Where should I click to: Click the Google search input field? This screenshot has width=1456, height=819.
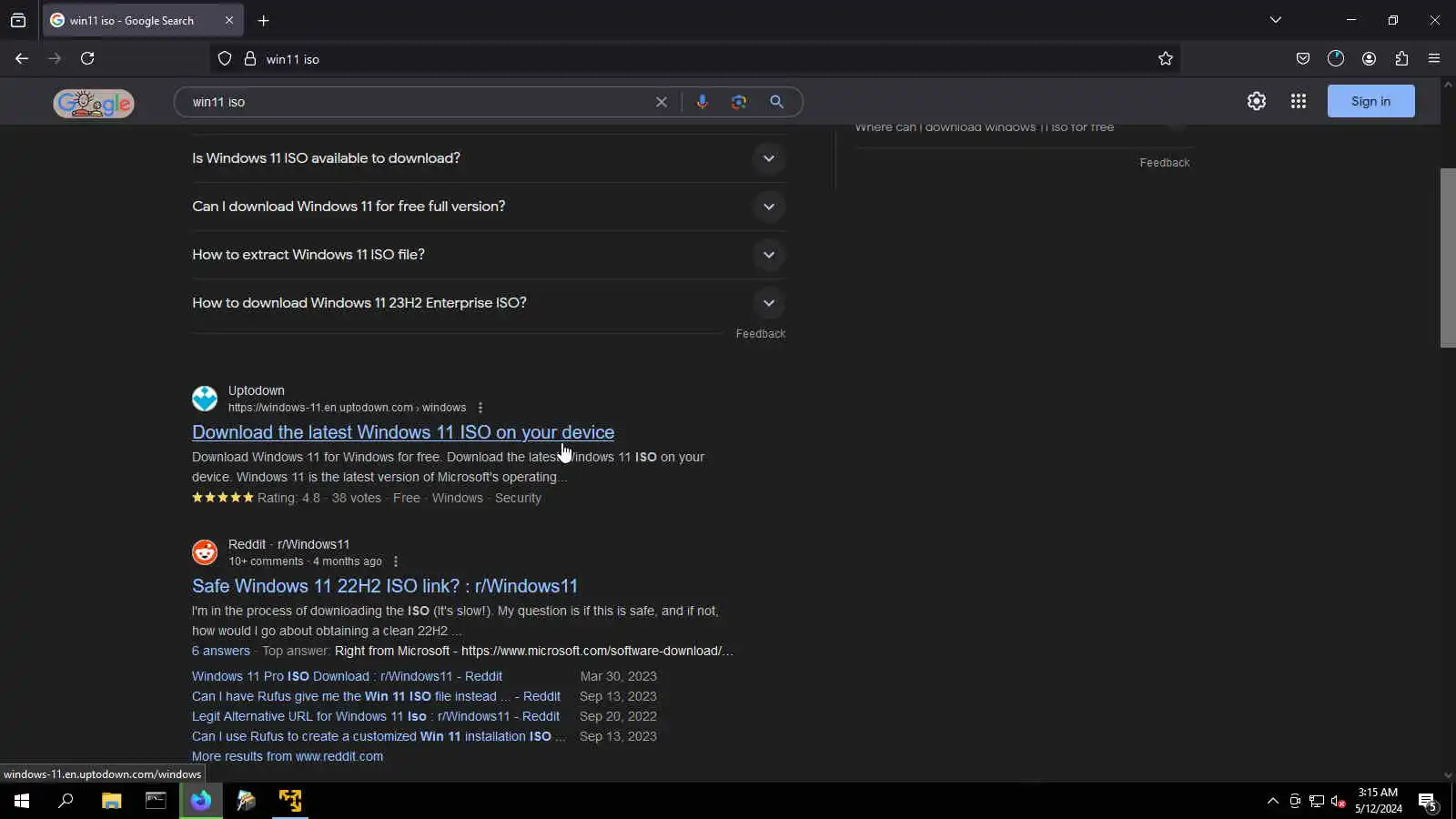point(419,102)
